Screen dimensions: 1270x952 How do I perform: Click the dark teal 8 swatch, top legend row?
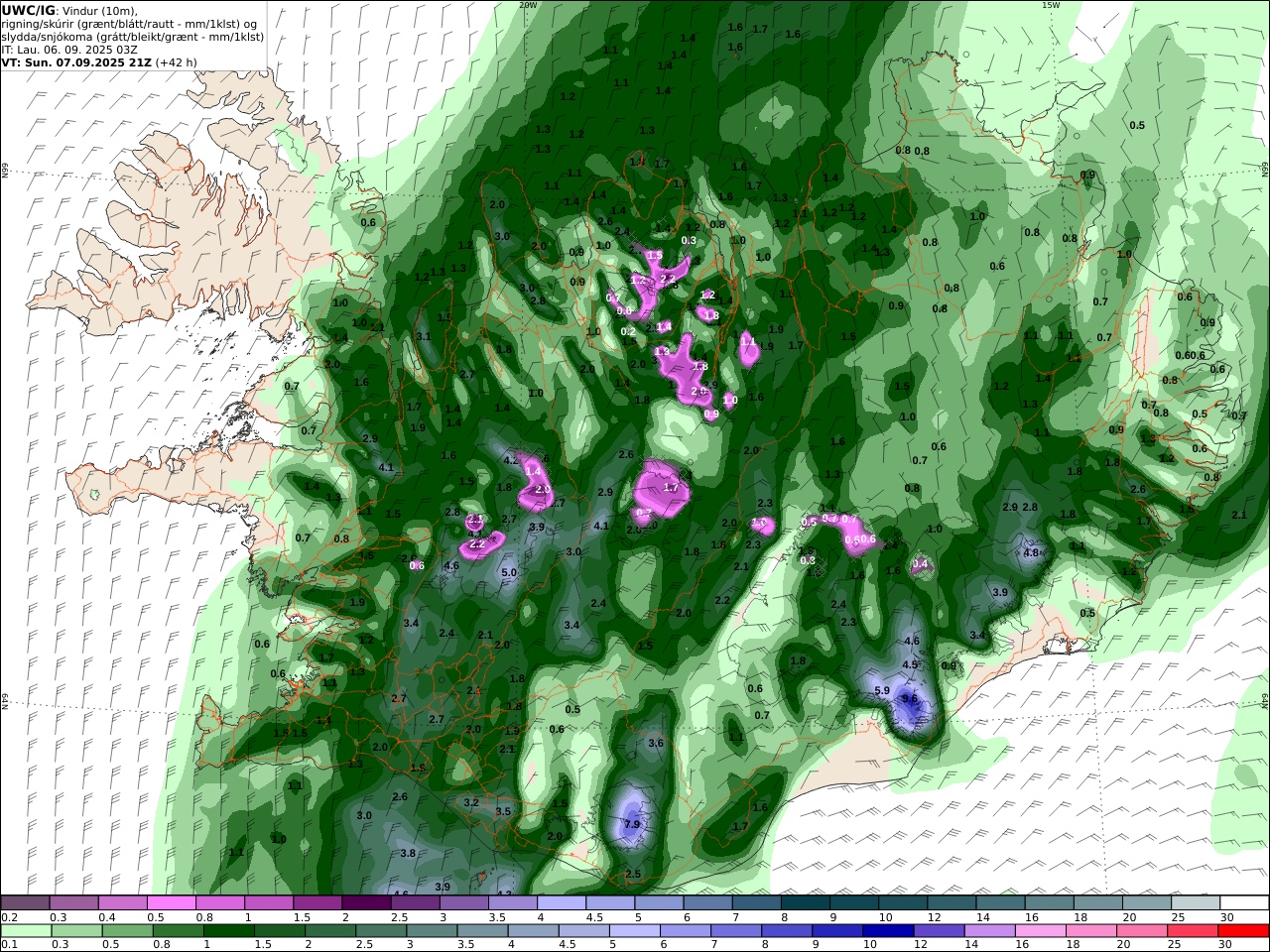806,903
